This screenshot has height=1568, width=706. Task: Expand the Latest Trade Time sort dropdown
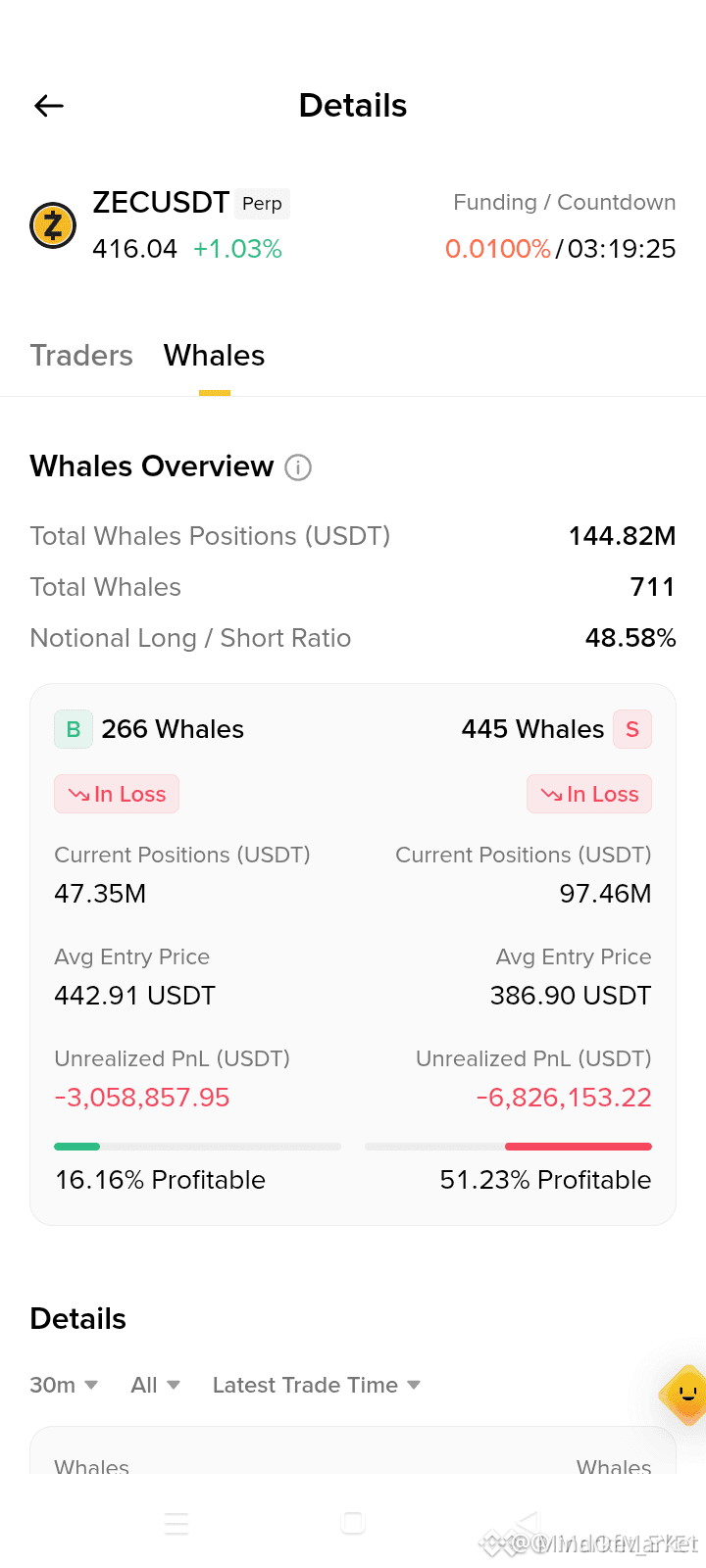[317, 1385]
